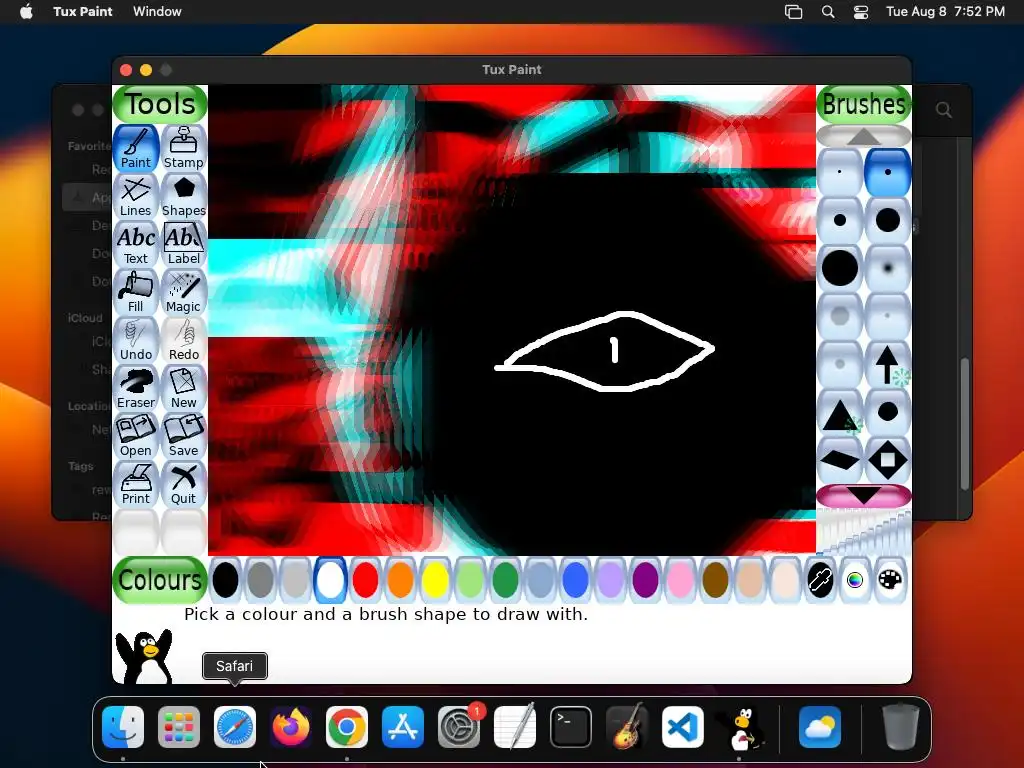Pick the pink colour
Viewport: 1024px width, 768px height.
click(680, 580)
